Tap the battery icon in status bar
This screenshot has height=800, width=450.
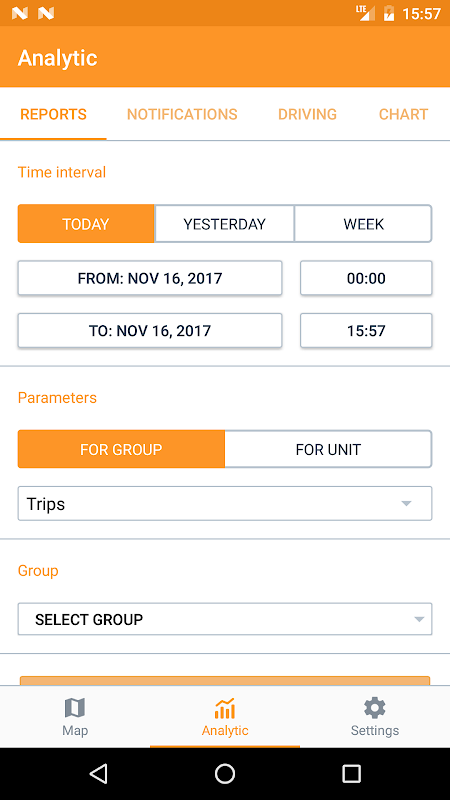point(389,13)
